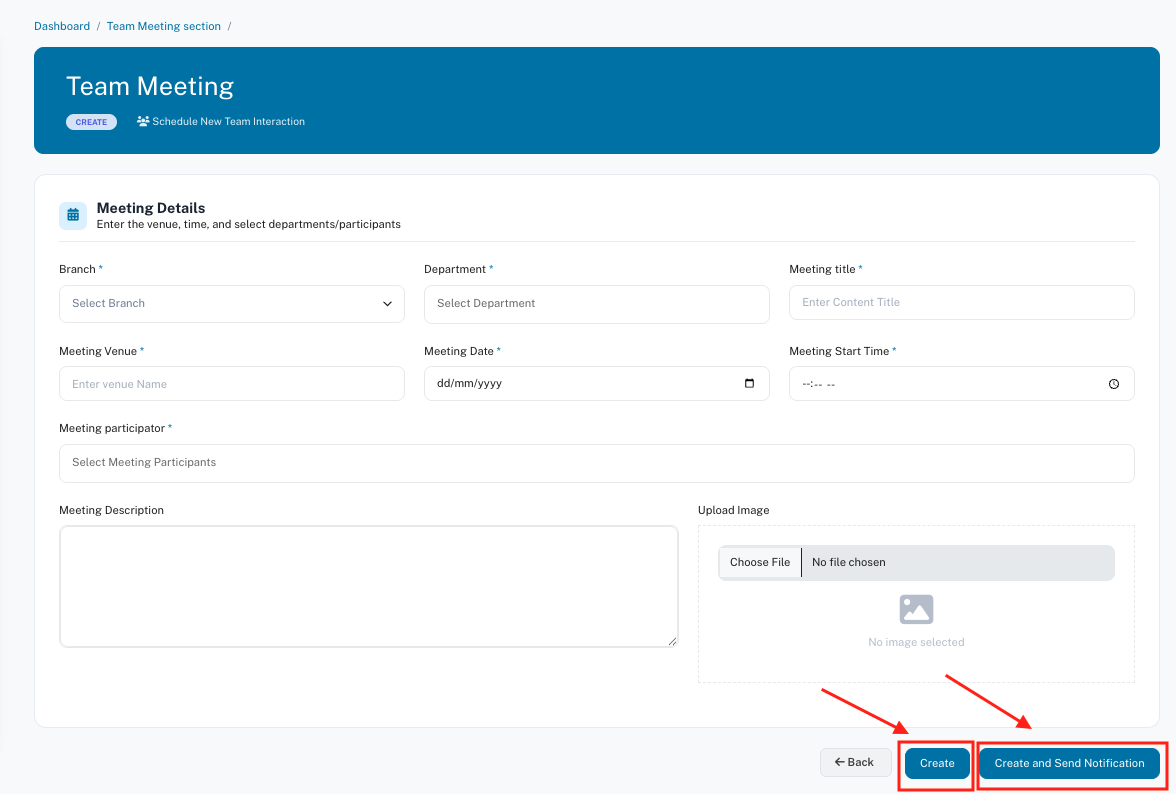Viewport: 1176px width, 794px height.
Task: Click Choose File to upload image
Action: pyautogui.click(x=760, y=562)
